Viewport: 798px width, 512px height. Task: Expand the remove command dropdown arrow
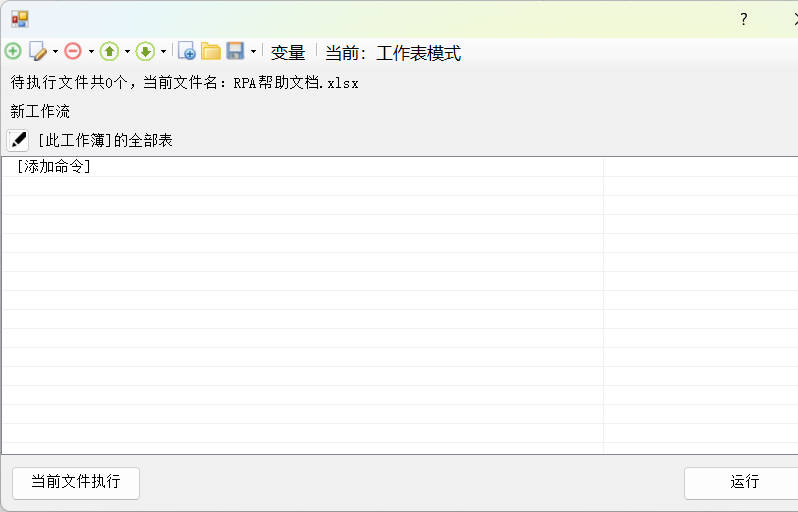pyautogui.click(x=91, y=52)
